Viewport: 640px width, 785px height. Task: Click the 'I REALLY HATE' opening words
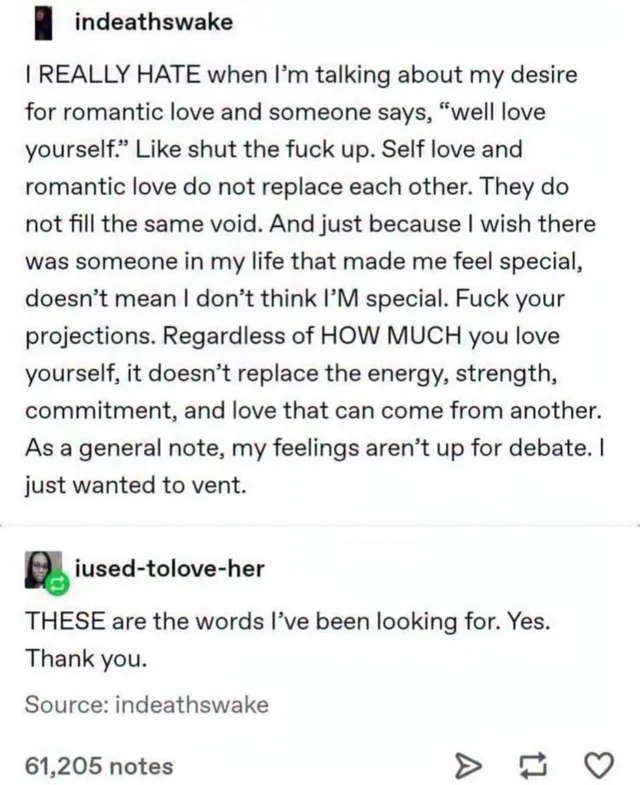(113, 75)
